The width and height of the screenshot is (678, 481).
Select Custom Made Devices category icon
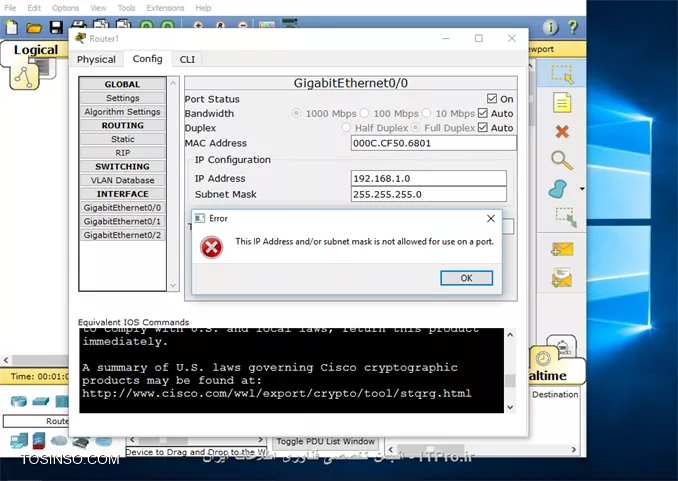pyautogui.click(x=81, y=443)
